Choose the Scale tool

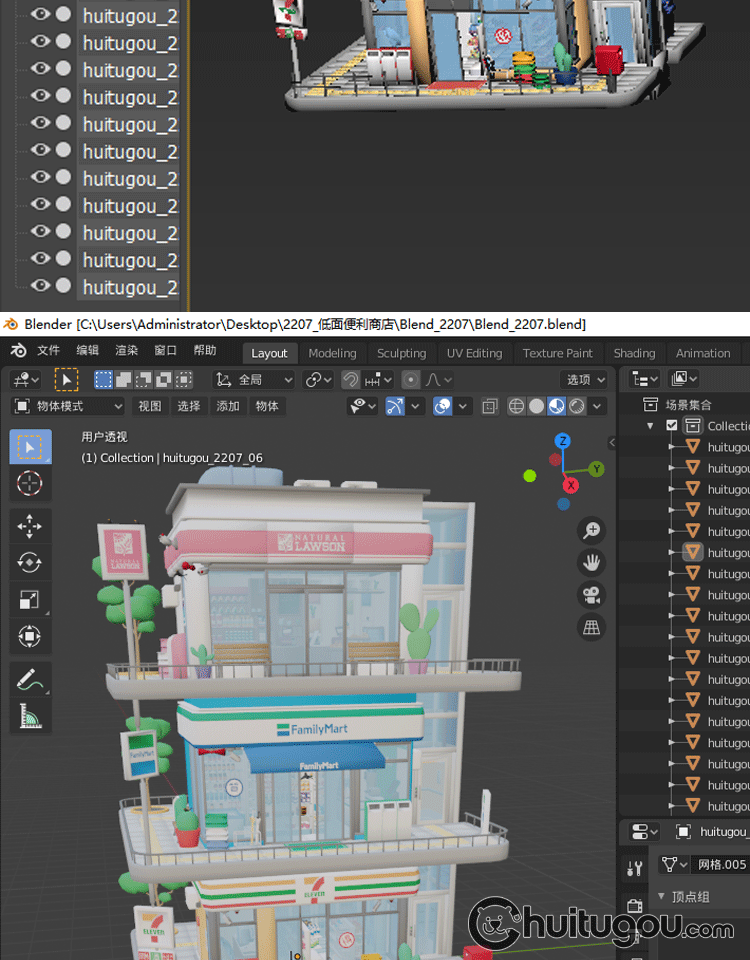30,599
